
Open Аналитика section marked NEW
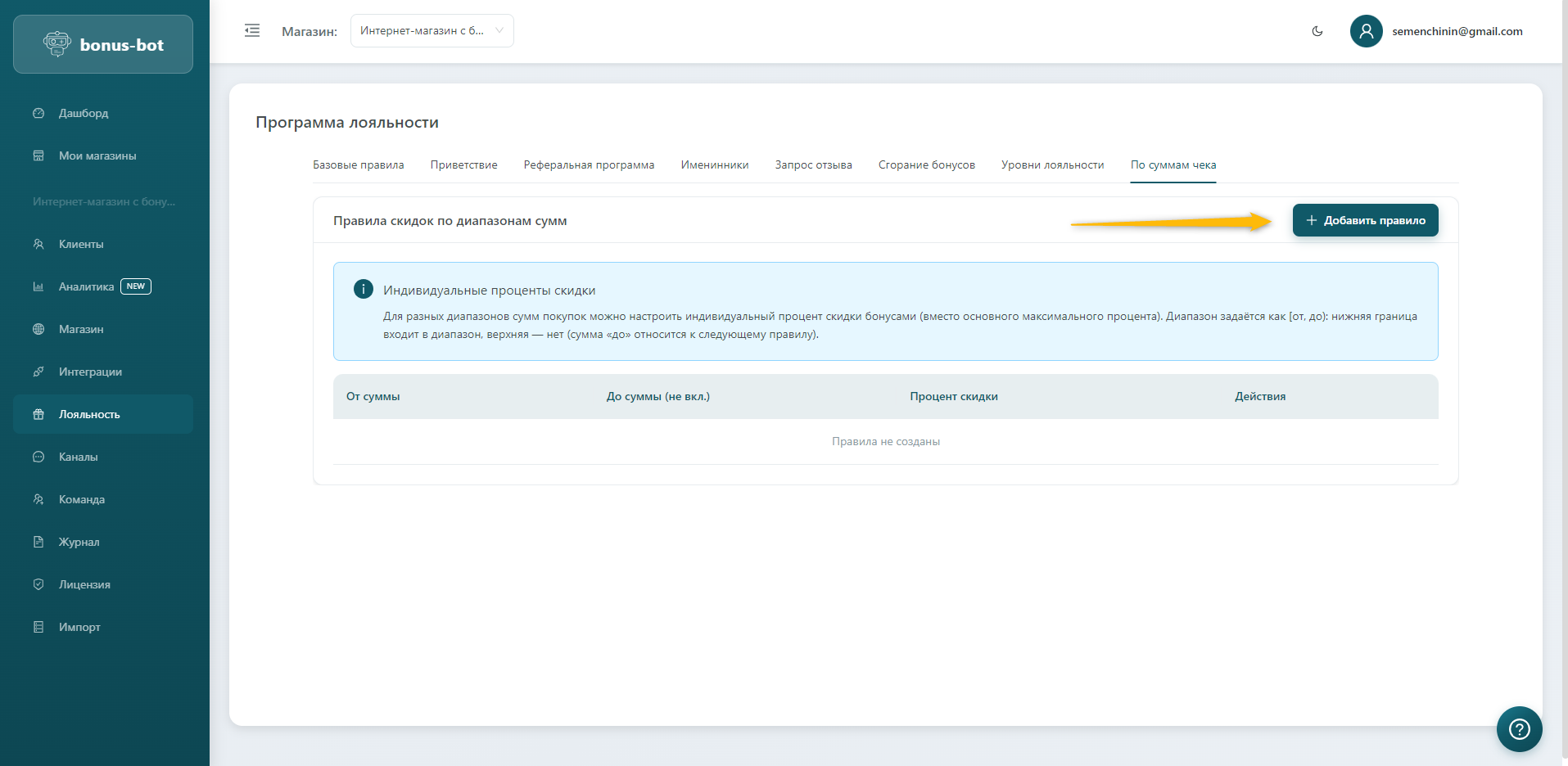[87, 286]
